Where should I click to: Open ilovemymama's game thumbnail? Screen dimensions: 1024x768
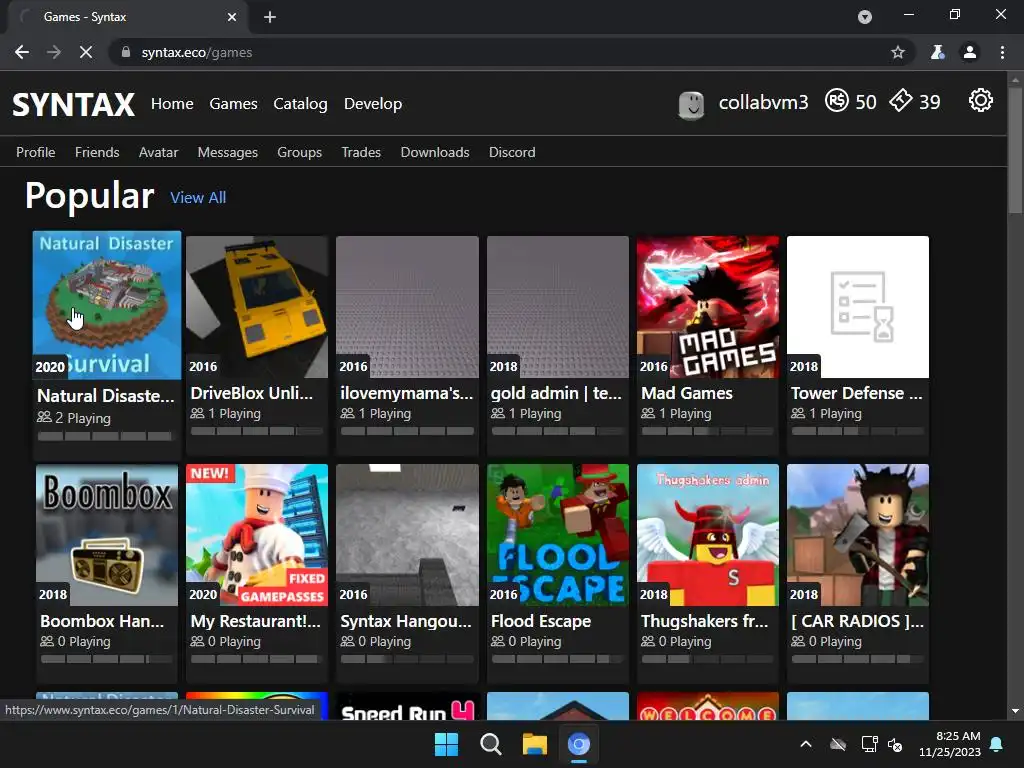point(407,307)
